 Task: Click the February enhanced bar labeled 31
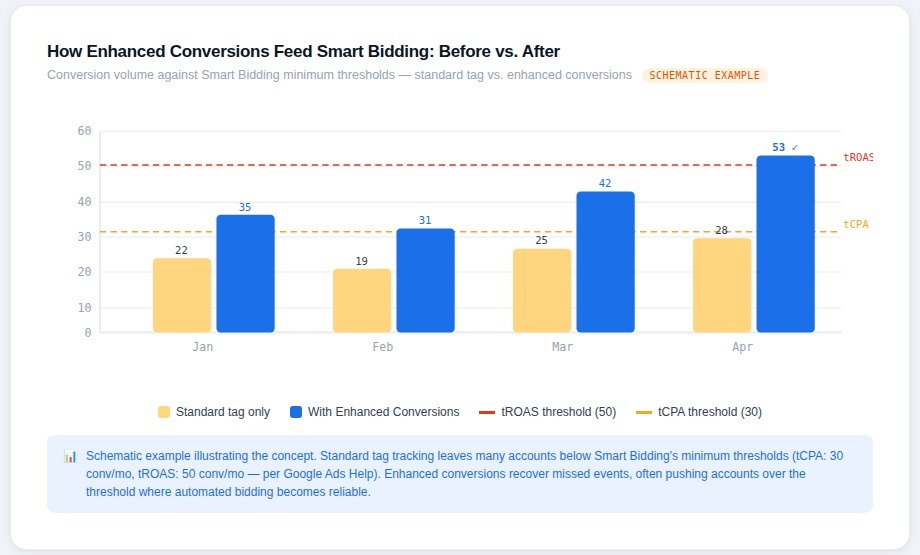click(425, 280)
